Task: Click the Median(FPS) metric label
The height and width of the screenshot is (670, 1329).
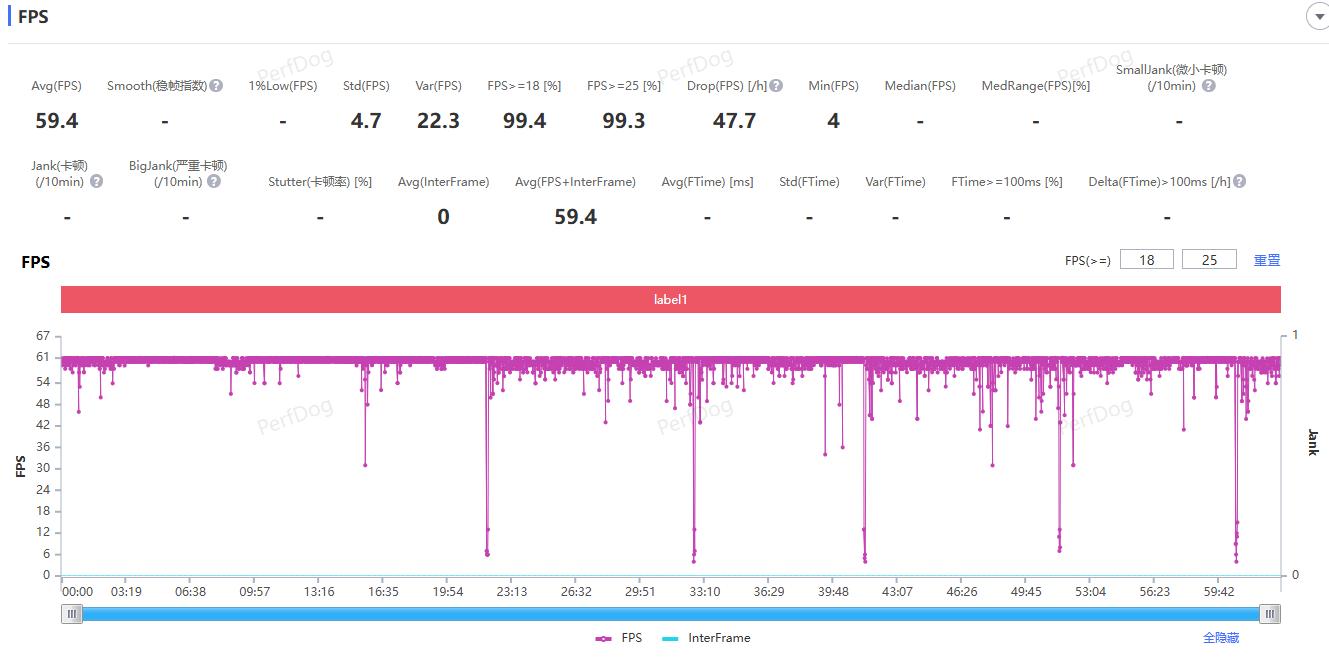Action: coord(920,86)
